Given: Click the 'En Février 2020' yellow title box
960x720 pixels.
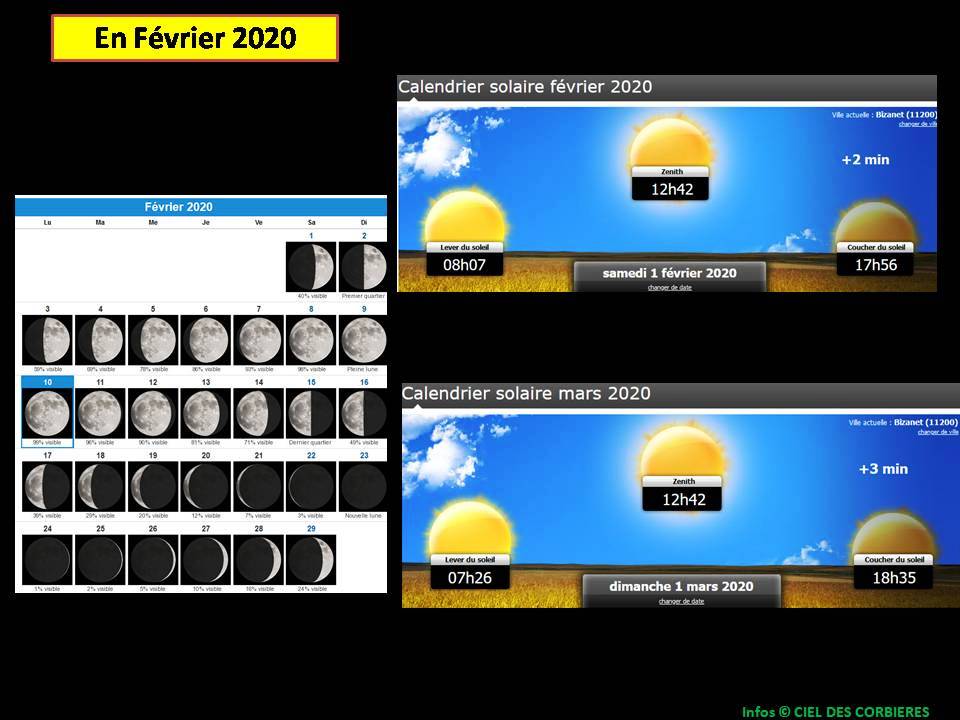Looking at the screenshot, I should point(195,38).
